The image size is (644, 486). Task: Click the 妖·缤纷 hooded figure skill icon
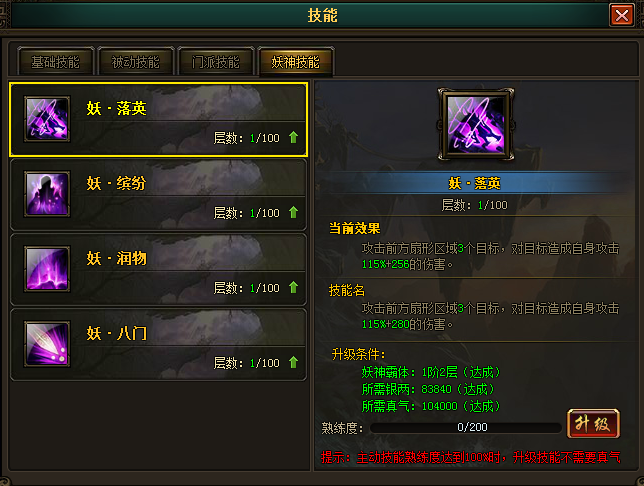pos(47,194)
